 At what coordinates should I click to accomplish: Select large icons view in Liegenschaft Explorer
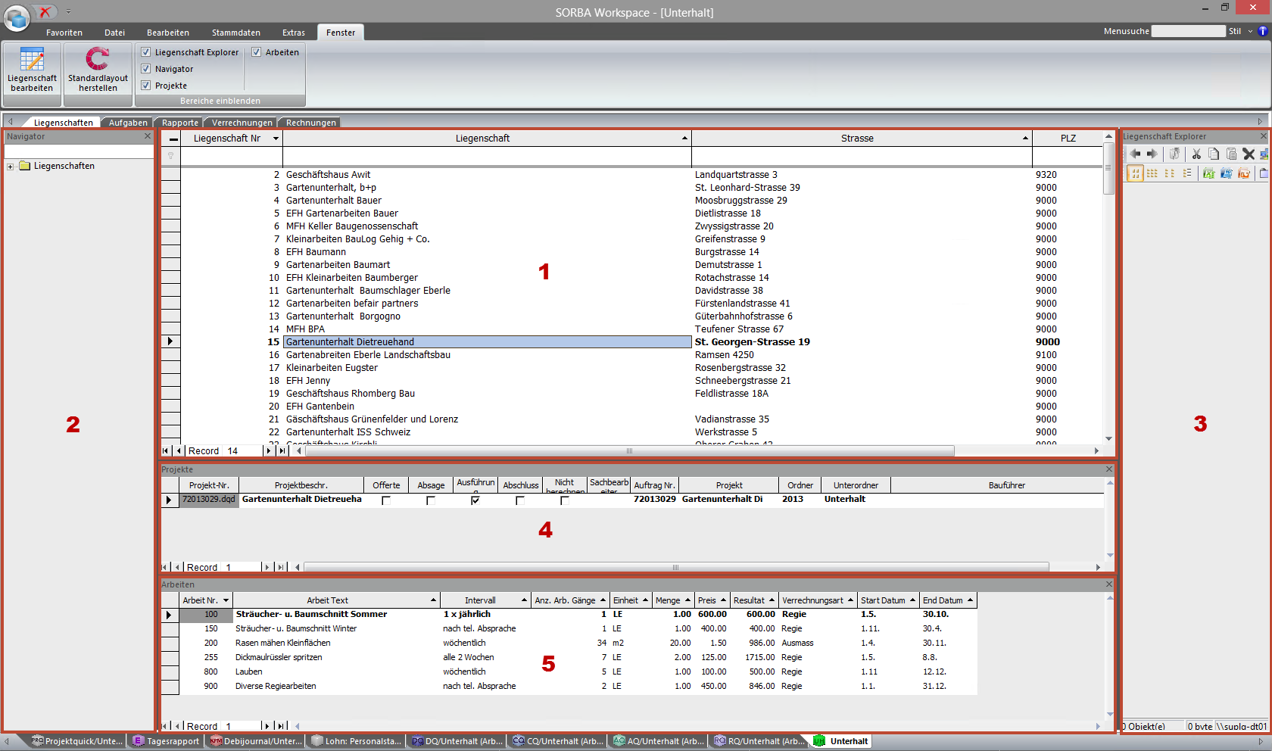[1135, 174]
